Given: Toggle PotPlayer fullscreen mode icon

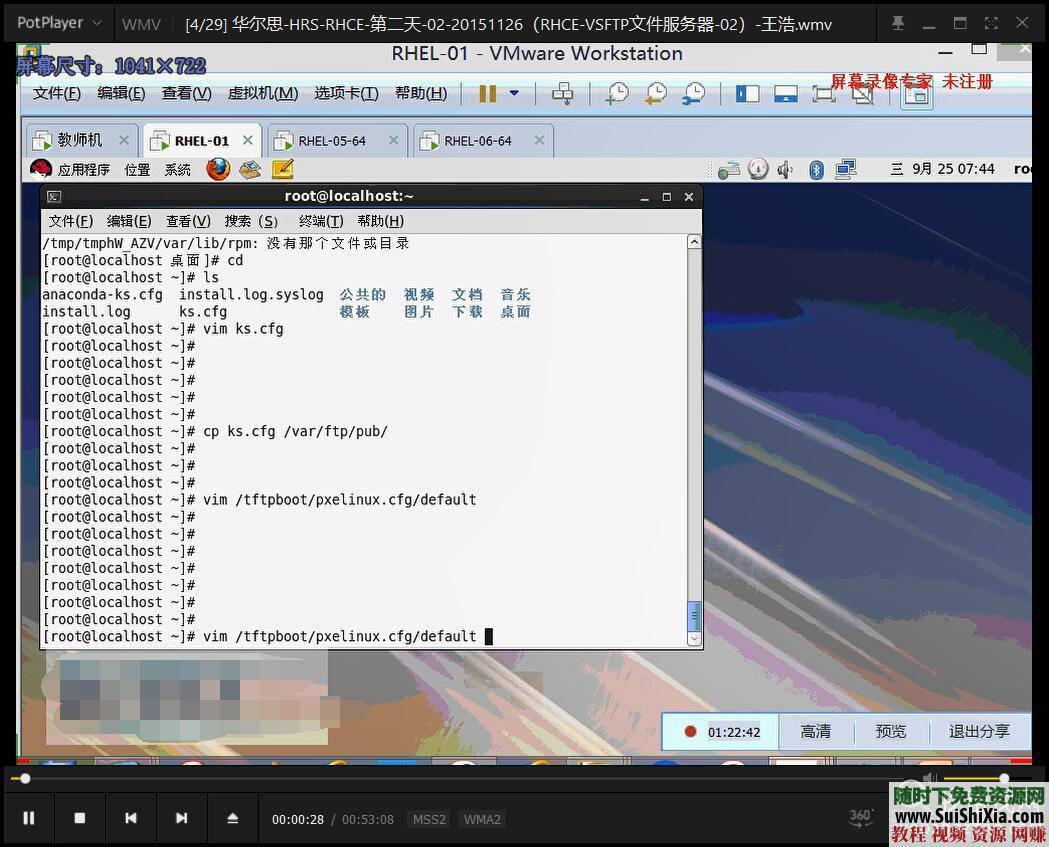Looking at the screenshot, I should pyautogui.click(x=991, y=23).
